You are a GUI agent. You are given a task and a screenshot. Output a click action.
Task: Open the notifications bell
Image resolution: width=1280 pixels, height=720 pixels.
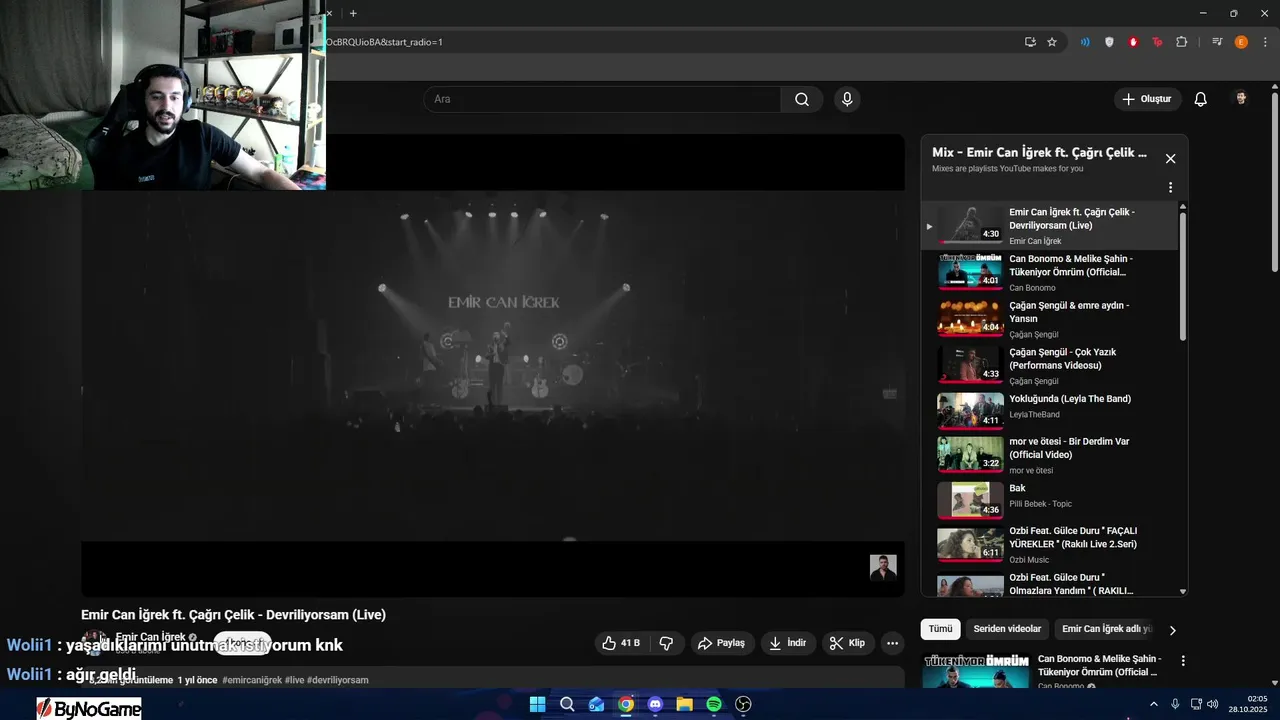coord(1201,99)
